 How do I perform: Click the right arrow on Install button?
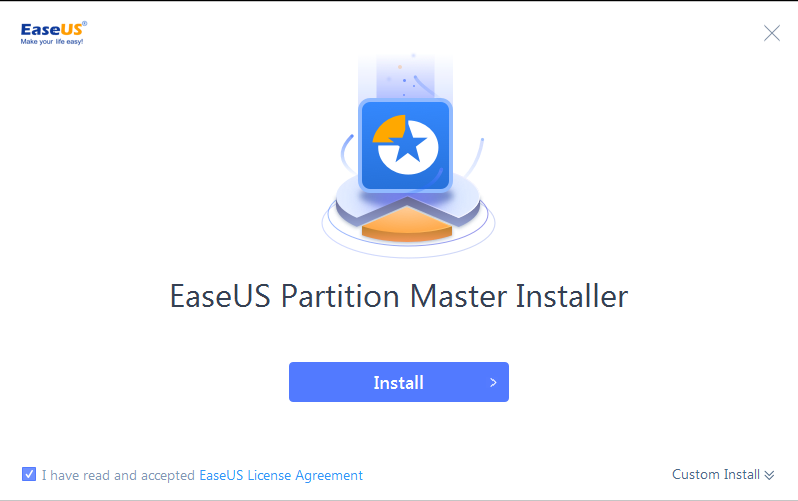[493, 382]
